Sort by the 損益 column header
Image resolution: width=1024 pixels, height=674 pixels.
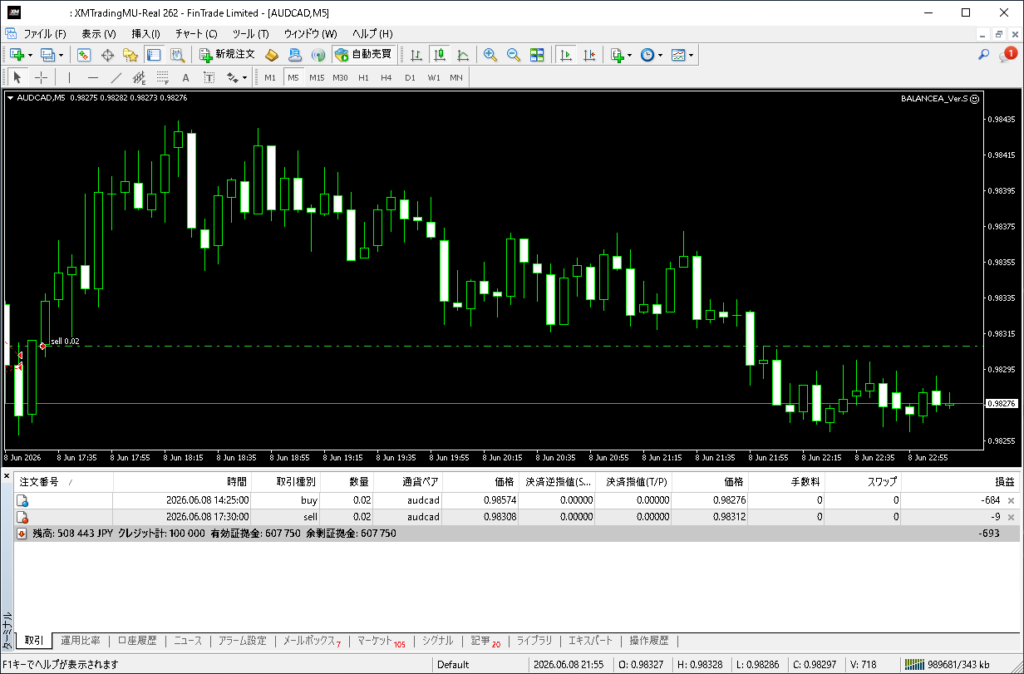(x=959, y=482)
